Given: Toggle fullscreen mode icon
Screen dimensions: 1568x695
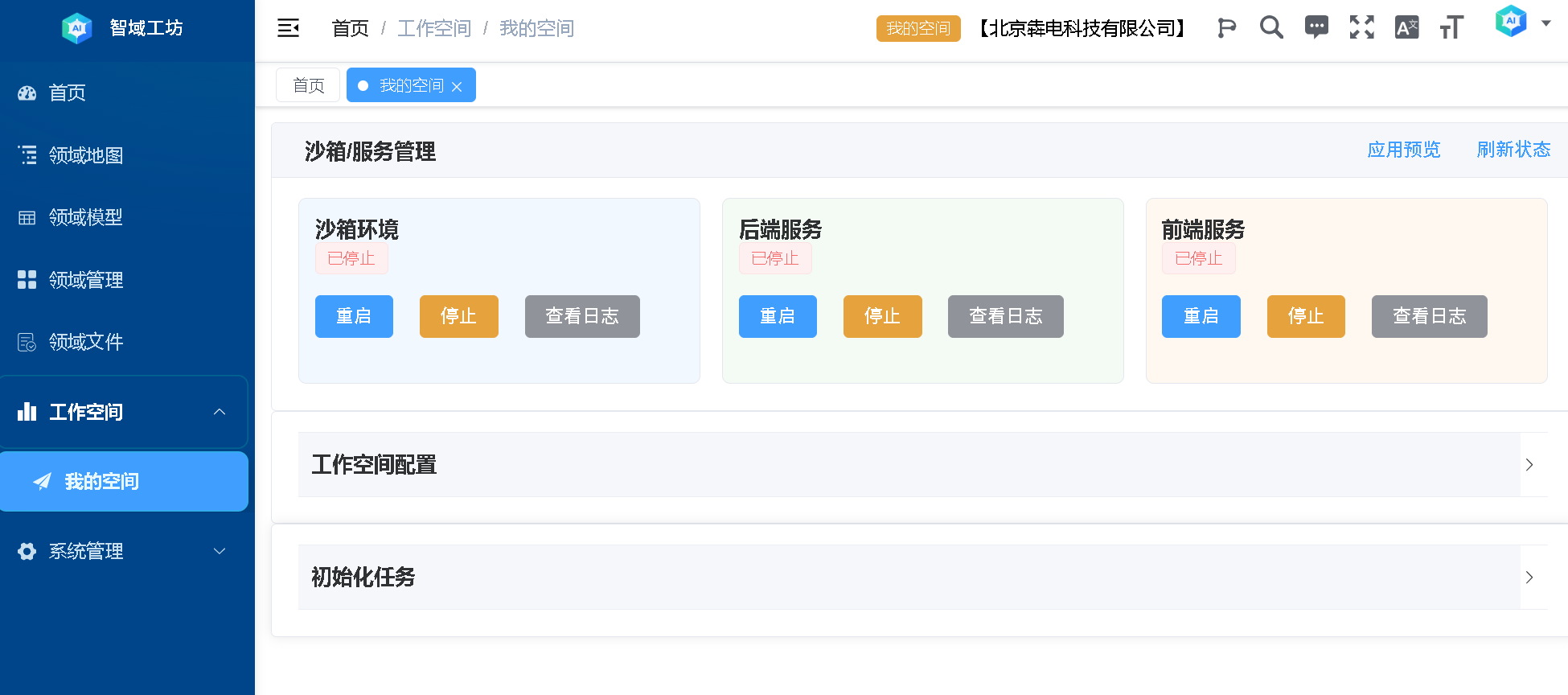Looking at the screenshot, I should [1361, 27].
